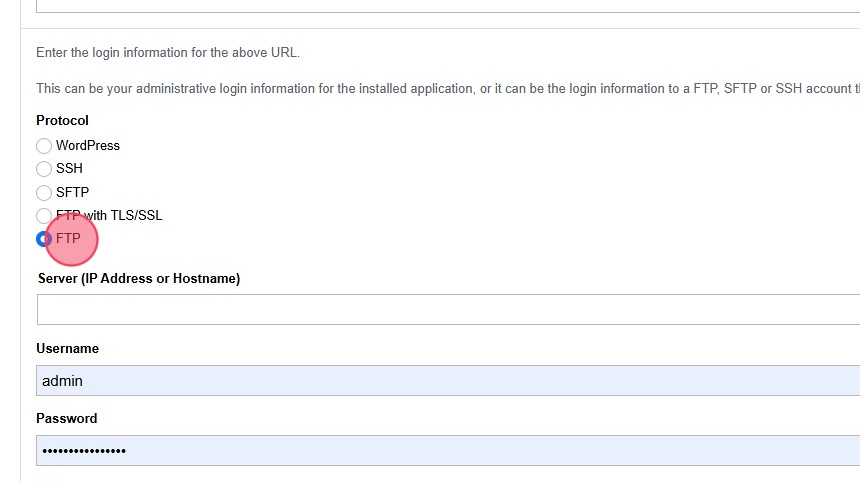Click the Password field label
Screen dimensions: 860x481
point(66,419)
